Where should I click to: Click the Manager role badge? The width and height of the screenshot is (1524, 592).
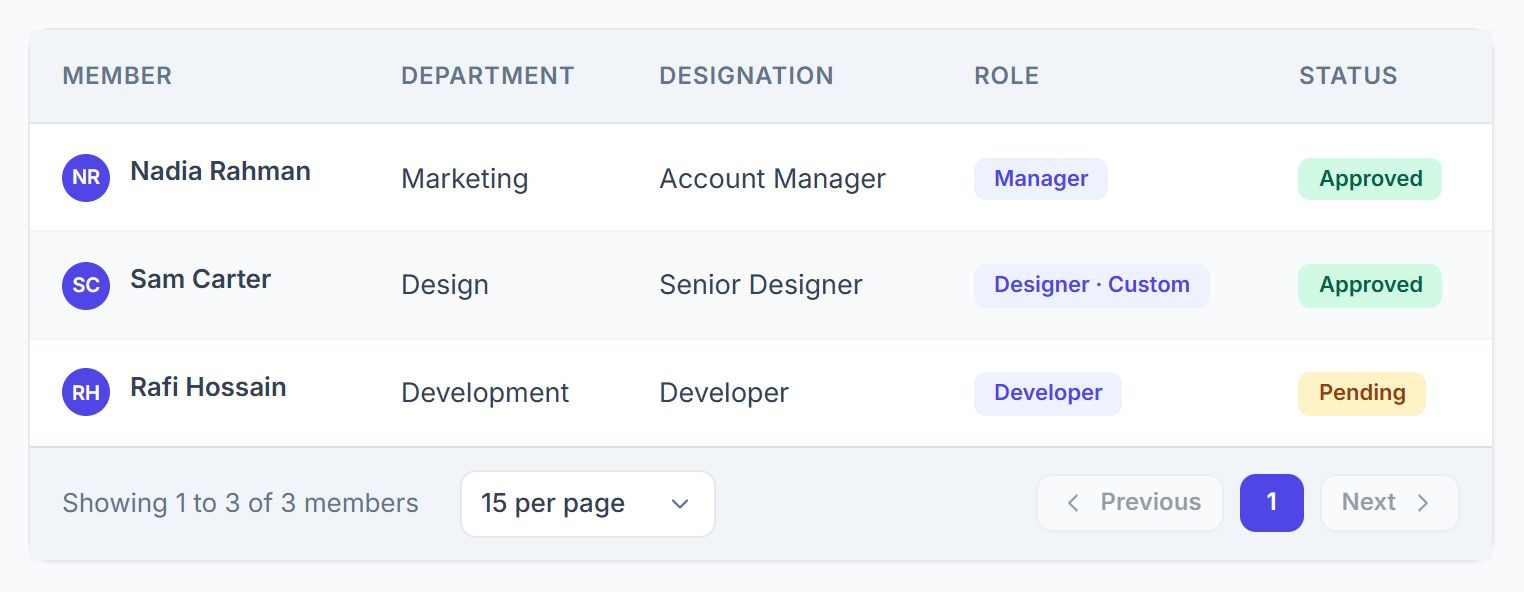coord(1041,179)
